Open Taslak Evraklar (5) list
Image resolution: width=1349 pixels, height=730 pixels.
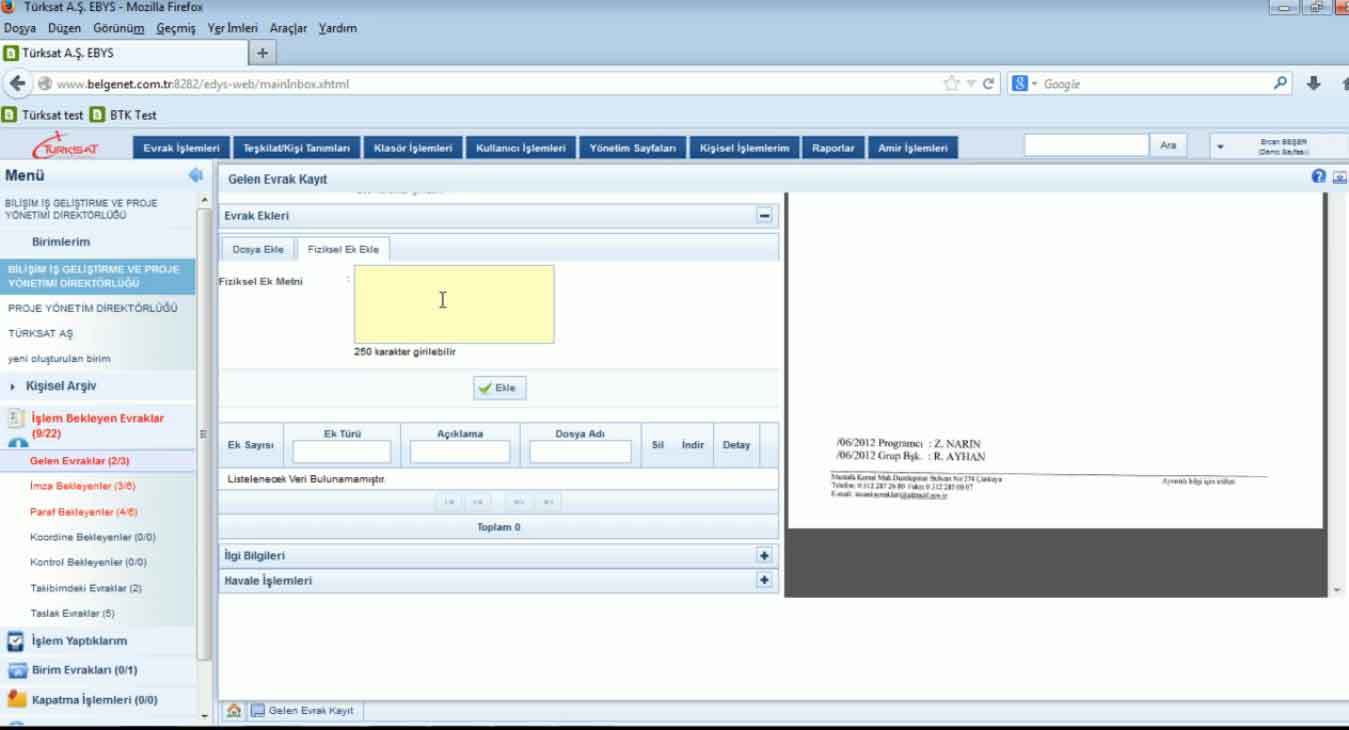point(72,613)
